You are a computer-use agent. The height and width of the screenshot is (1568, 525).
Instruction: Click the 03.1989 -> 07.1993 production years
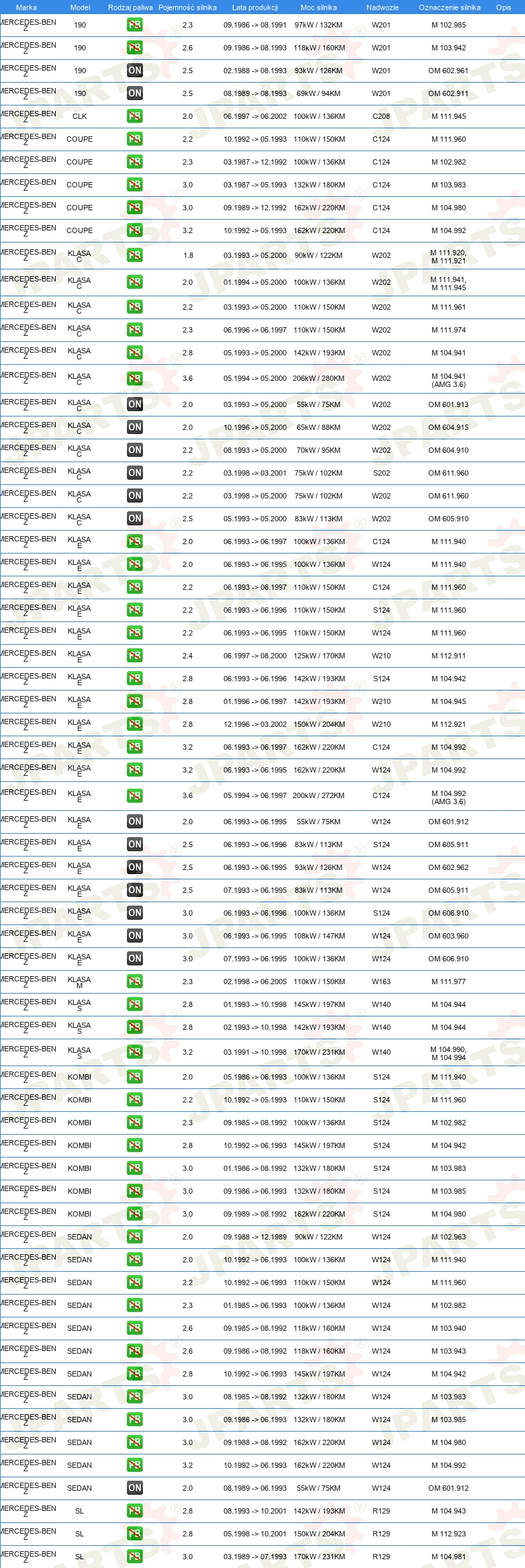pos(255,1557)
